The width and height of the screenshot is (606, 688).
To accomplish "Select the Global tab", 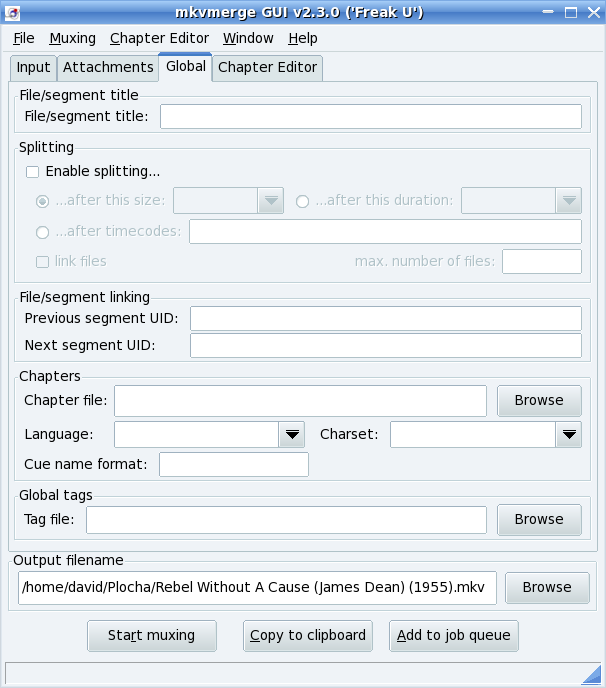I will coord(186,67).
